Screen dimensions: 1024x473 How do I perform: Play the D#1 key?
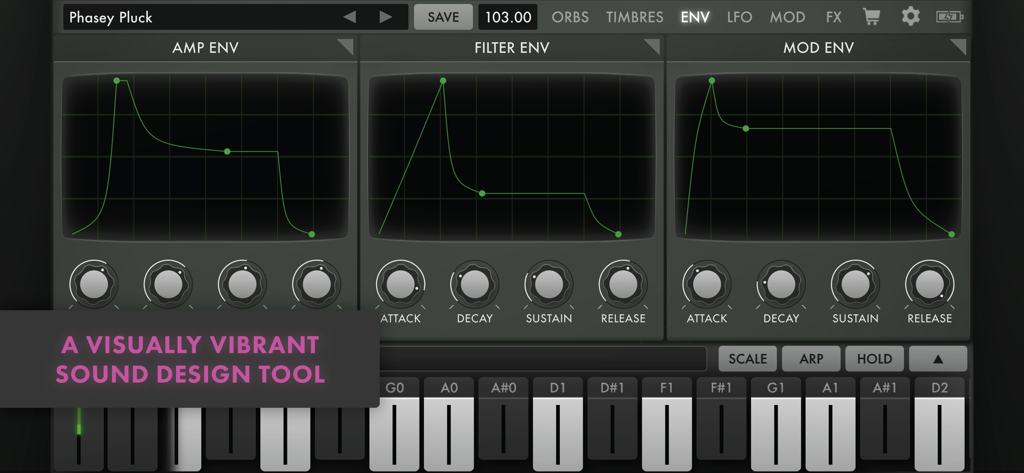(613, 418)
